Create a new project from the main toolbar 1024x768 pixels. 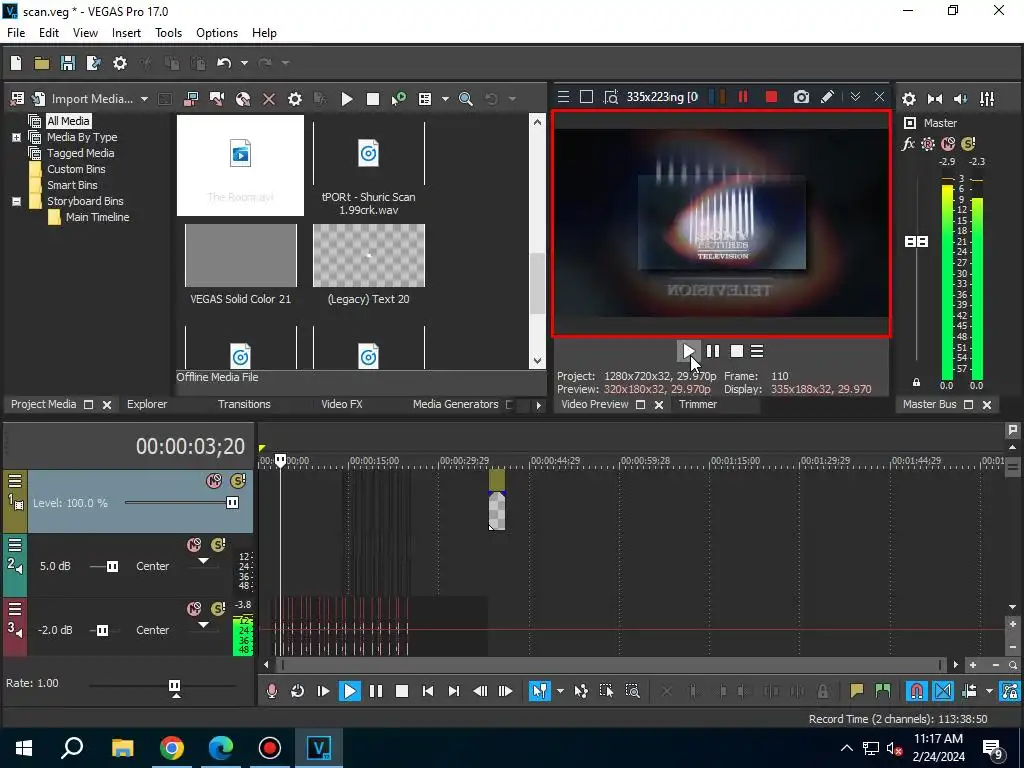coord(16,63)
